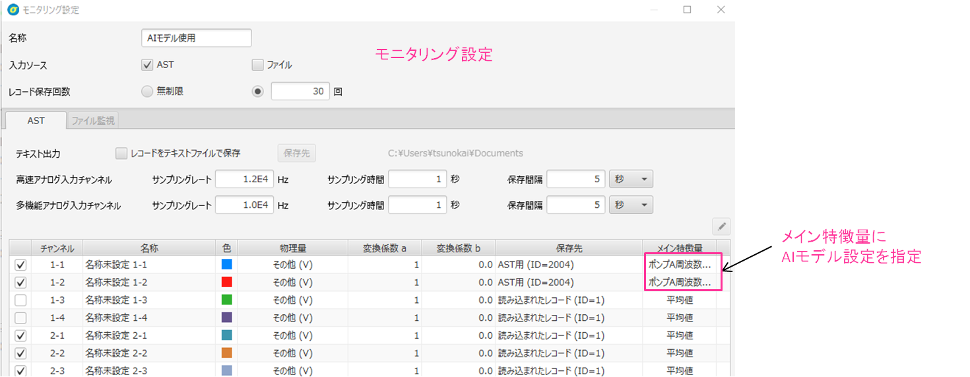970x377 pixels.
Task: Uncheck channel 2-1 row checkbox
Action: click(x=20, y=336)
